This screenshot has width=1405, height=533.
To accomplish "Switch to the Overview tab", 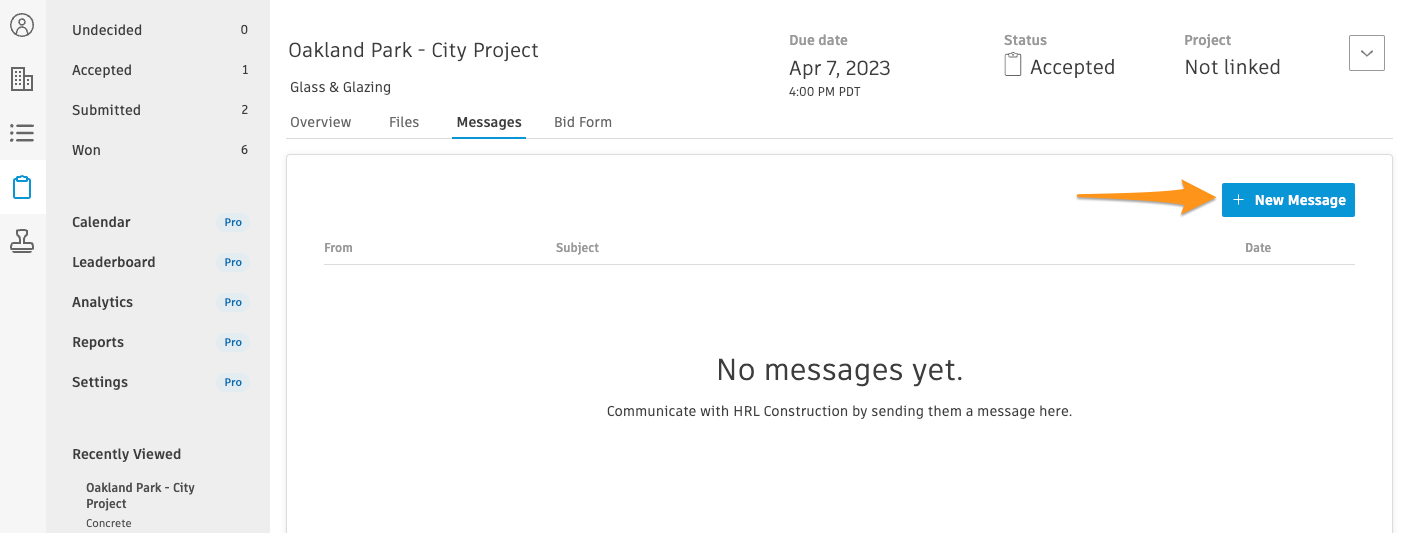I will 320,122.
